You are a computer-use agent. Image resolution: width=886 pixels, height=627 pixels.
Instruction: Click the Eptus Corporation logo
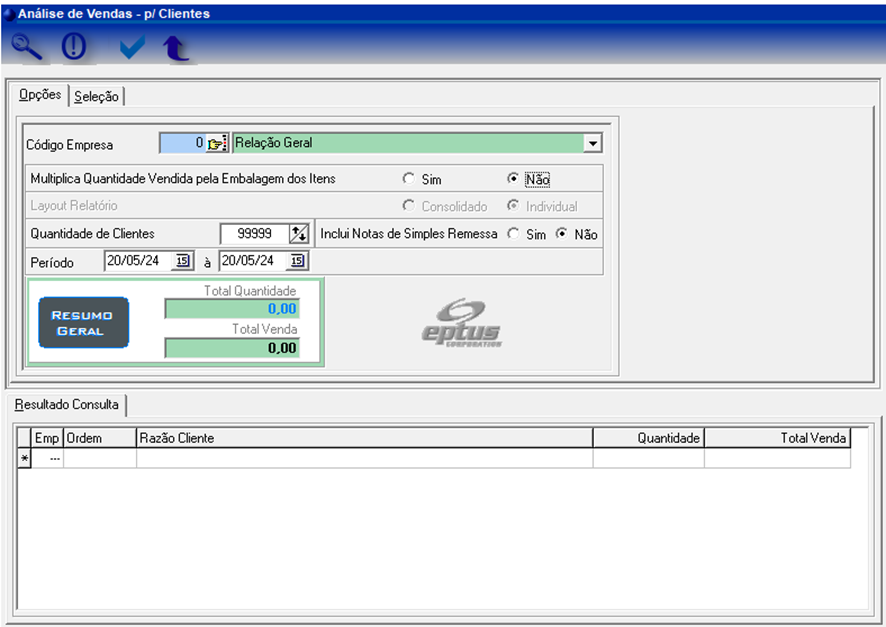461,323
